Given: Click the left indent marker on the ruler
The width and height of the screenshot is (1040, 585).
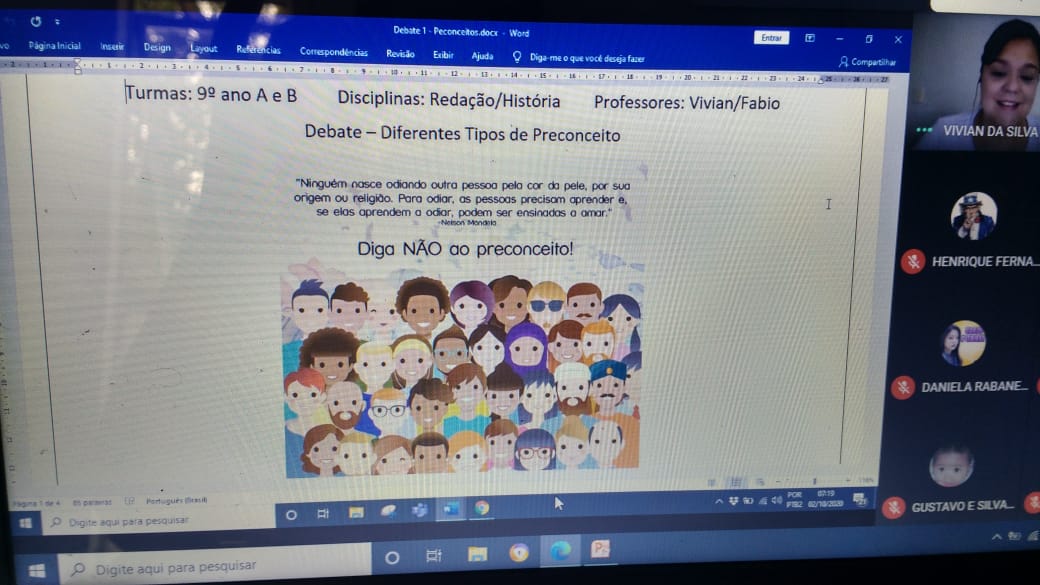Looking at the screenshot, I should 78,65.
